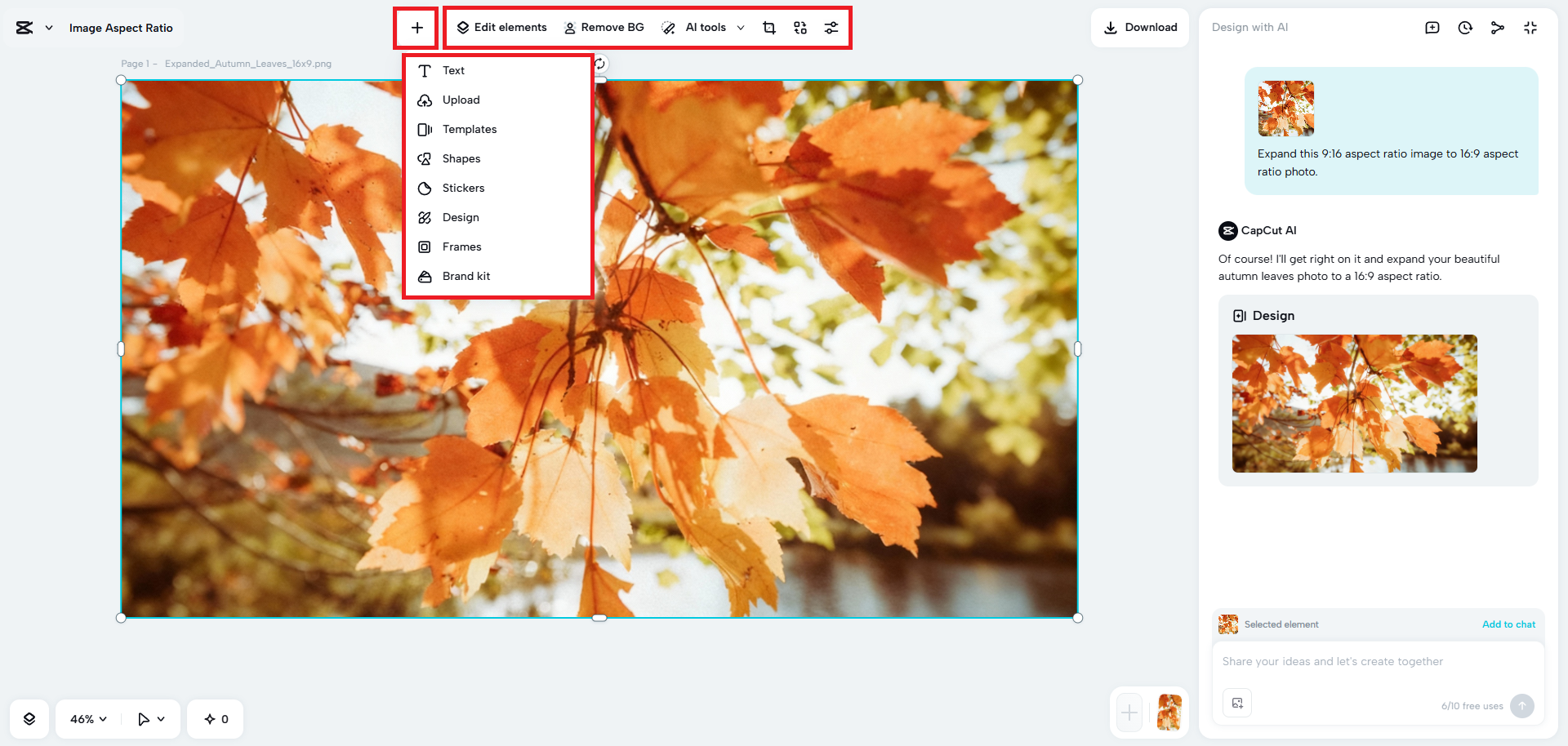Choose Templates from the add menu

(x=469, y=129)
